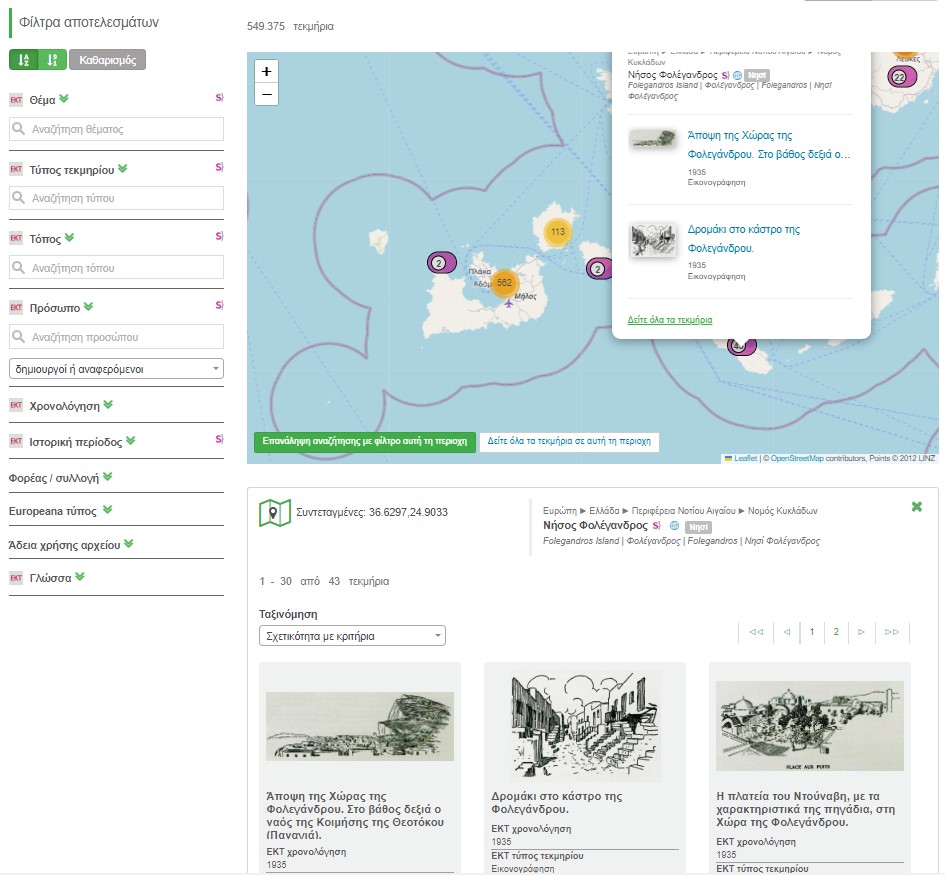Go to the next results page arrow
Viewport: 945px width, 875px height.
862,632
